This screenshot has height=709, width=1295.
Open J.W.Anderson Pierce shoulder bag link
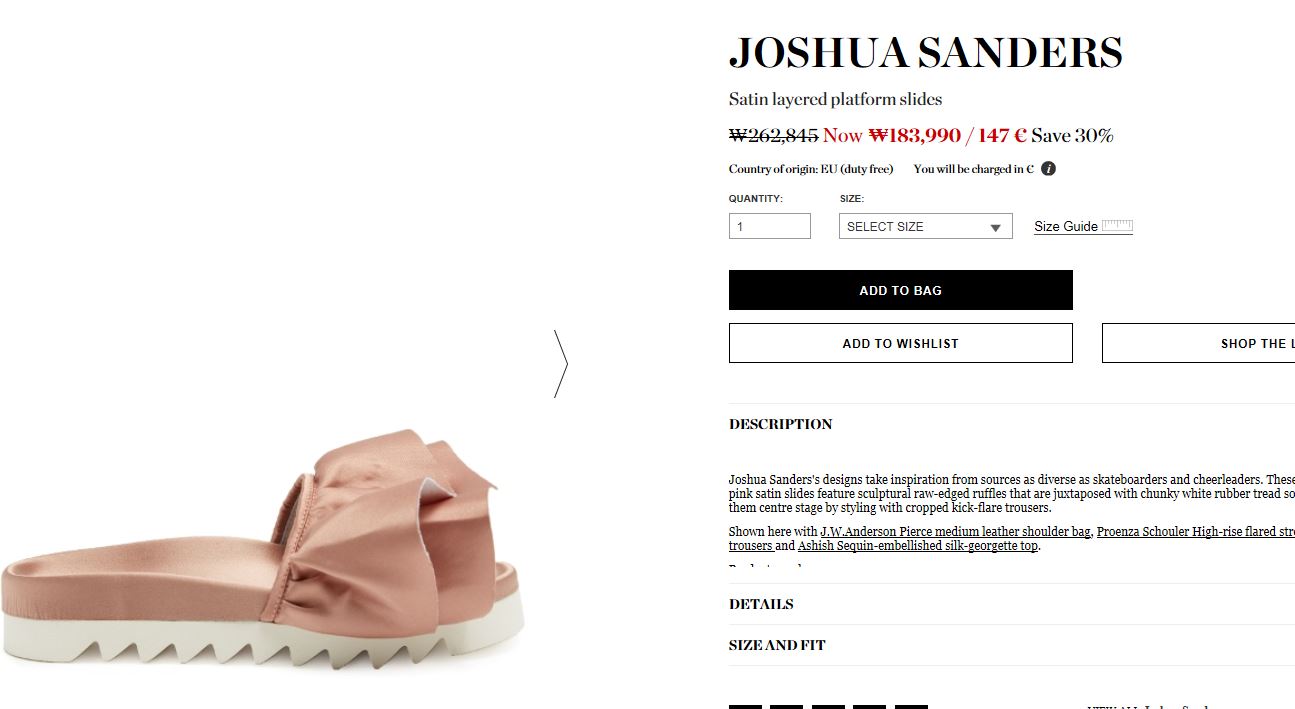click(956, 532)
